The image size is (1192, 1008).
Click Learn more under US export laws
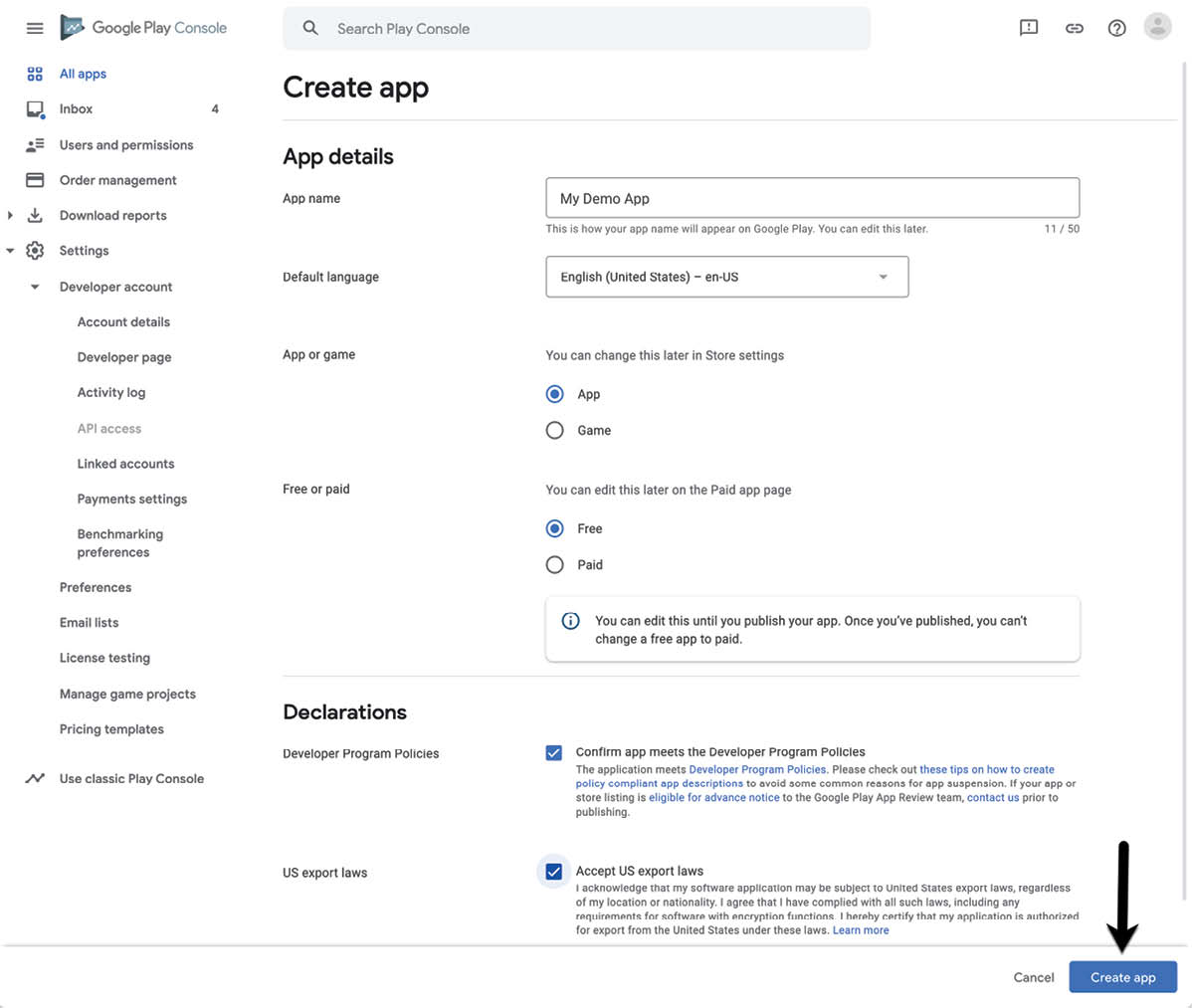pyautogui.click(x=861, y=929)
